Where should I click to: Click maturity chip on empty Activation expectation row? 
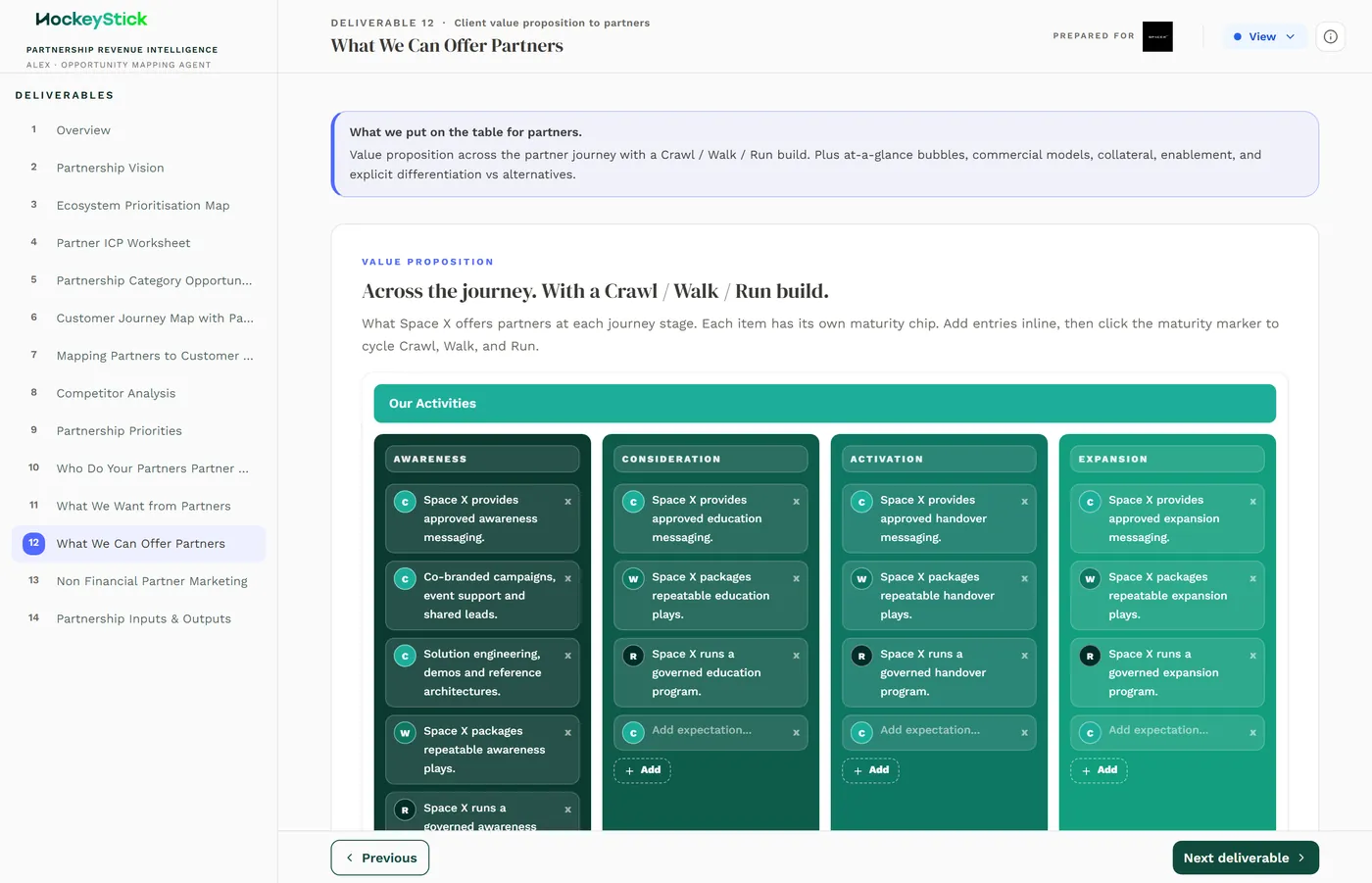[x=861, y=733]
